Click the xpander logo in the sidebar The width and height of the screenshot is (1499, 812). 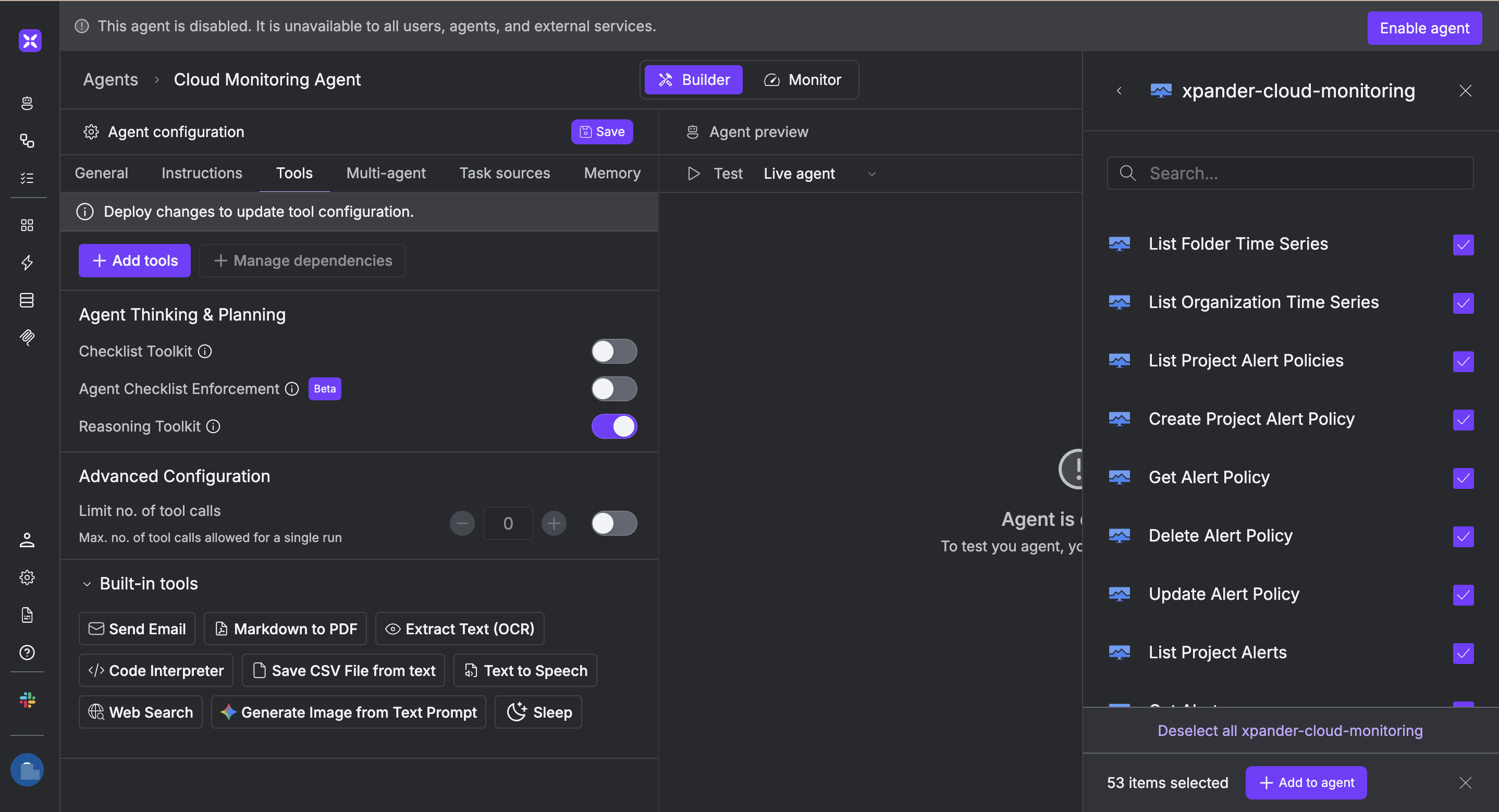pos(30,40)
